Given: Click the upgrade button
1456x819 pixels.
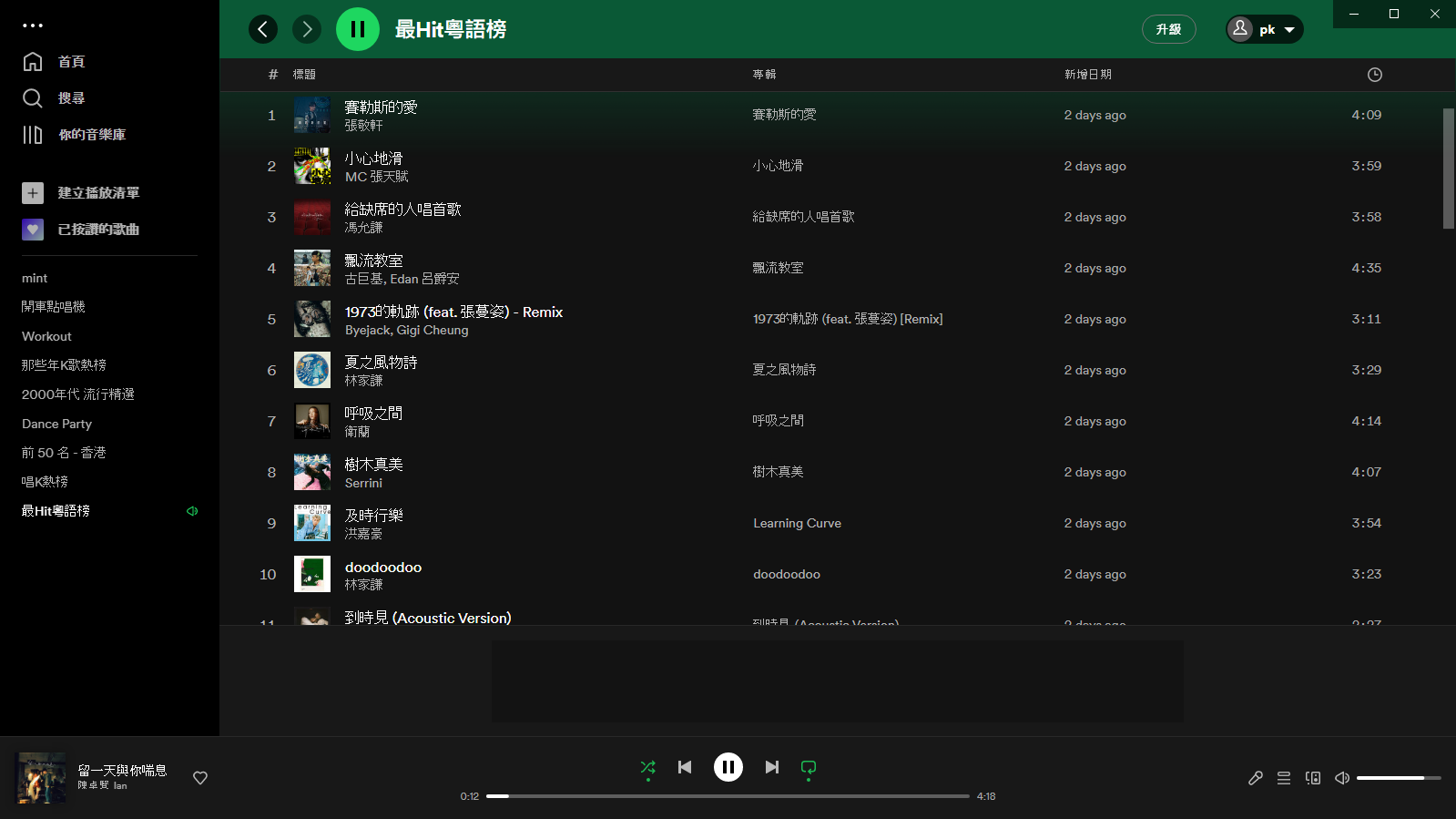Looking at the screenshot, I should pos(1169,29).
